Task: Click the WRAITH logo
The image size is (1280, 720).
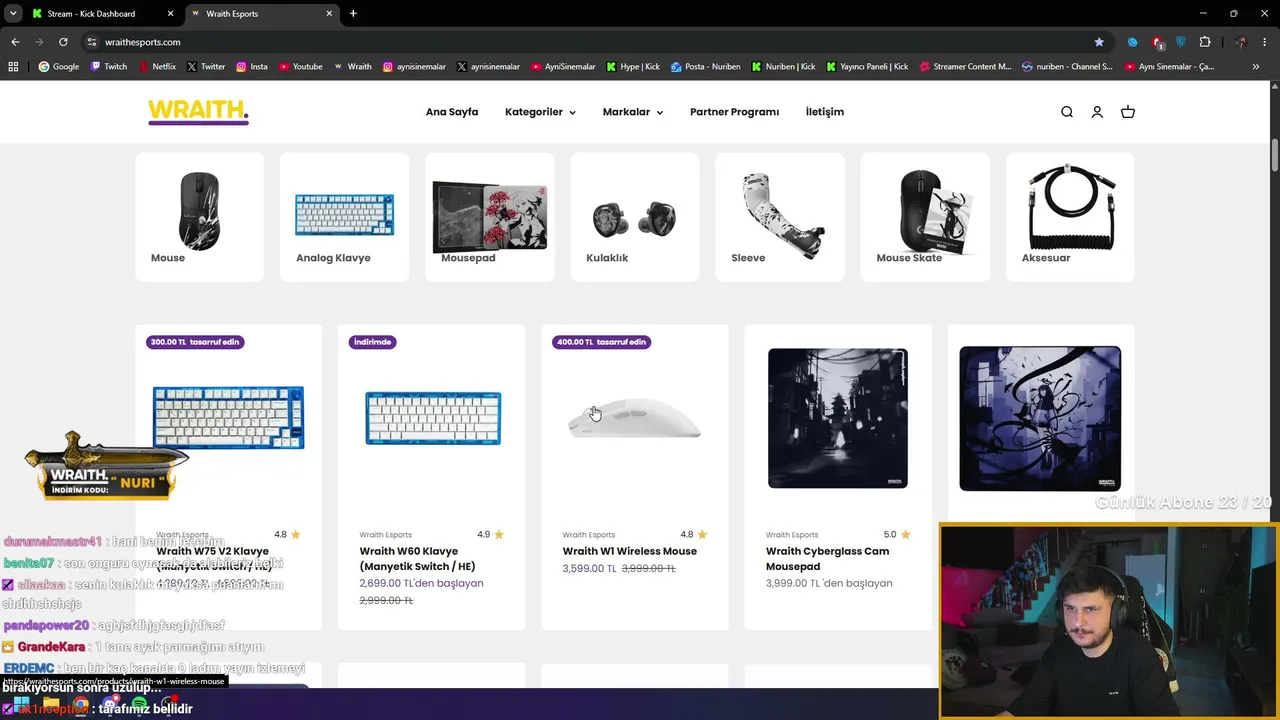Action: click(x=198, y=112)
